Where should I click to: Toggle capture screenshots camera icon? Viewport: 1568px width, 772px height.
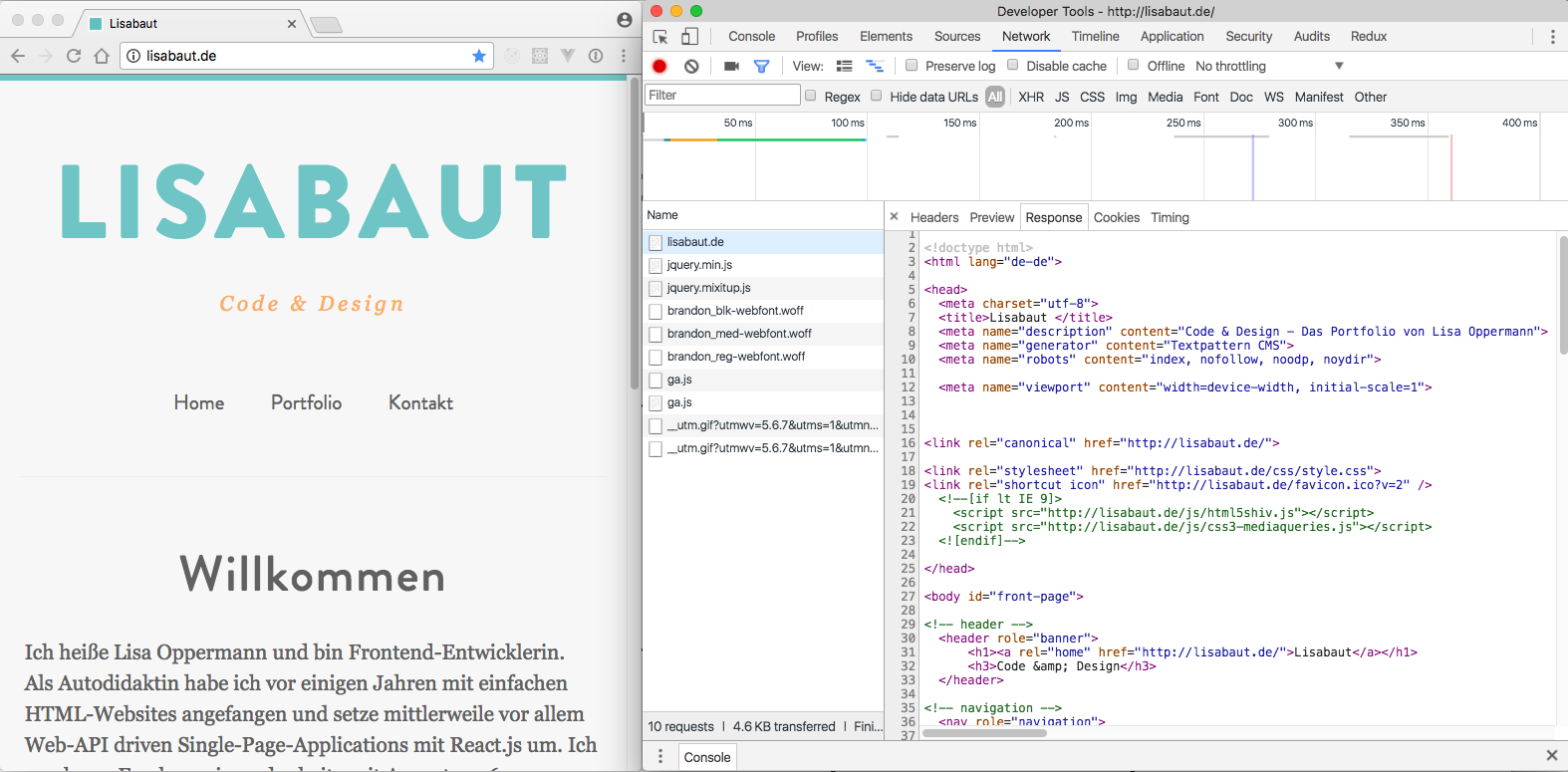731,66
